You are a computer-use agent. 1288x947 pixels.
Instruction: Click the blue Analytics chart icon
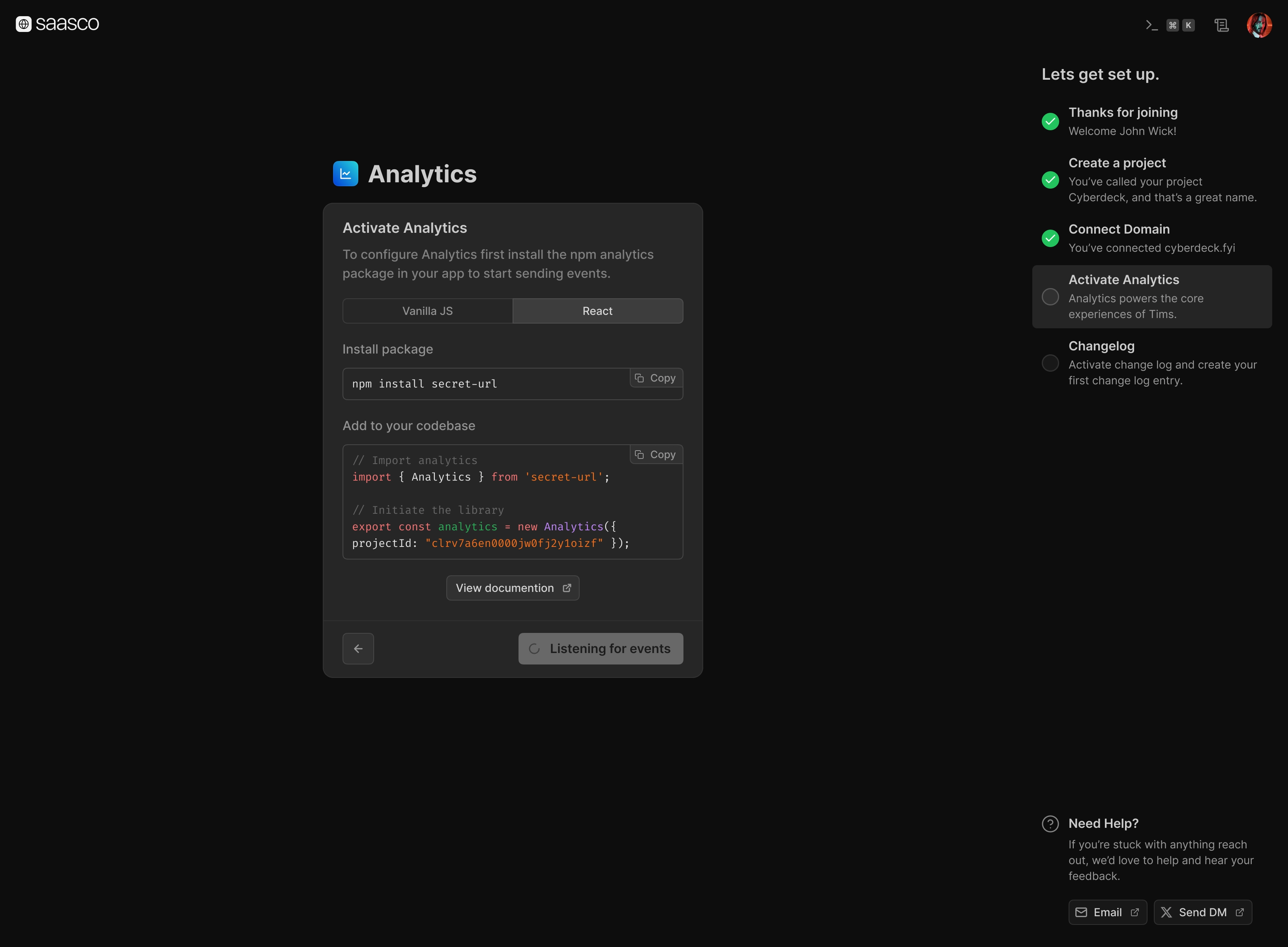pos(346,174)
